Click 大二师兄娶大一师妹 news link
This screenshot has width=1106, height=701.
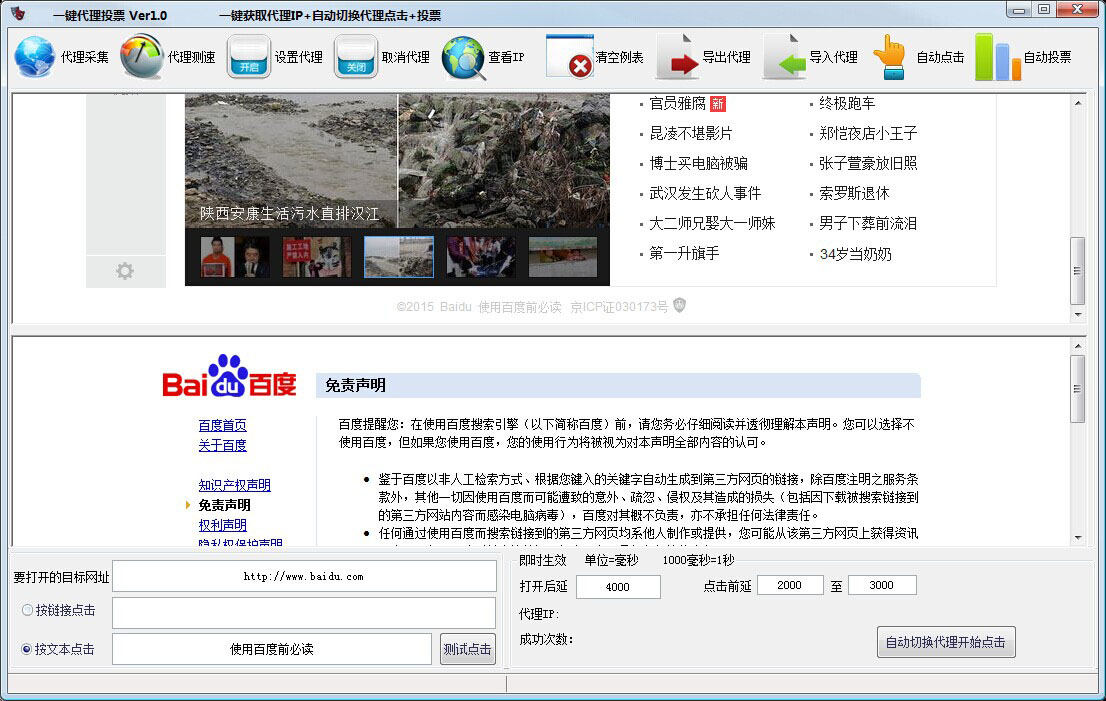[x=712, y=224]
